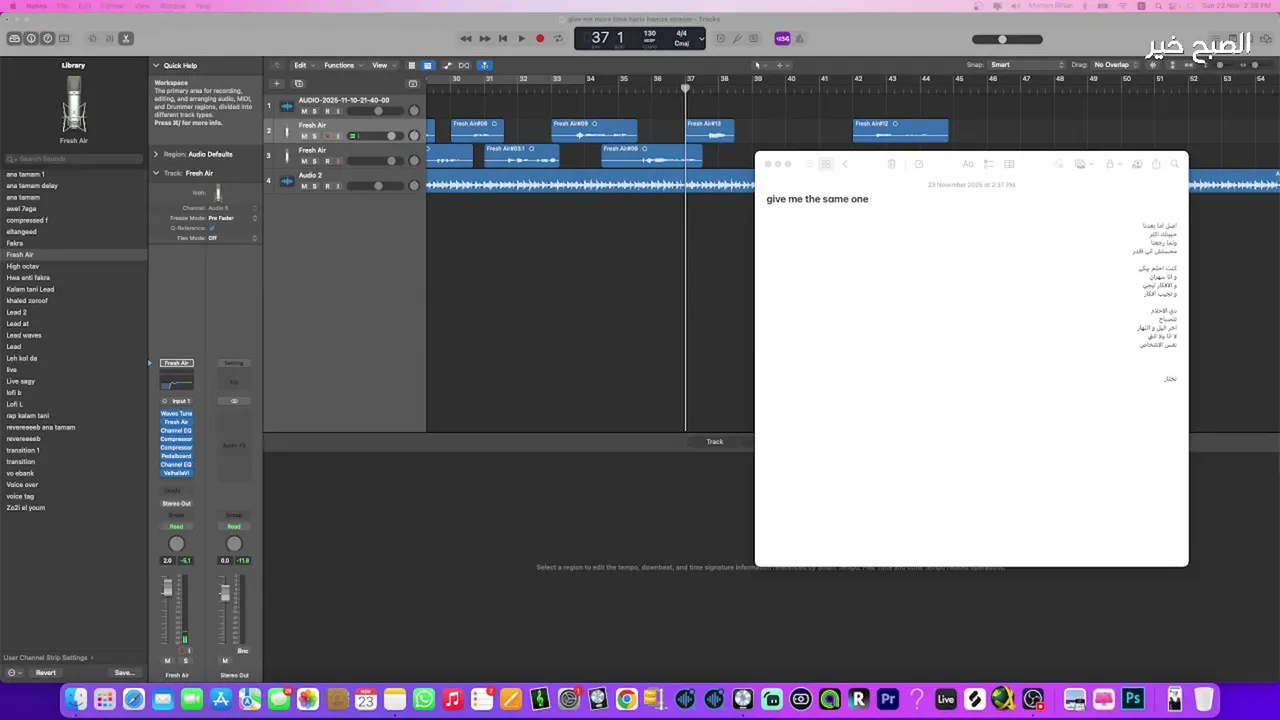
Task: Start playback with the Play button
Action: (521, 39)
